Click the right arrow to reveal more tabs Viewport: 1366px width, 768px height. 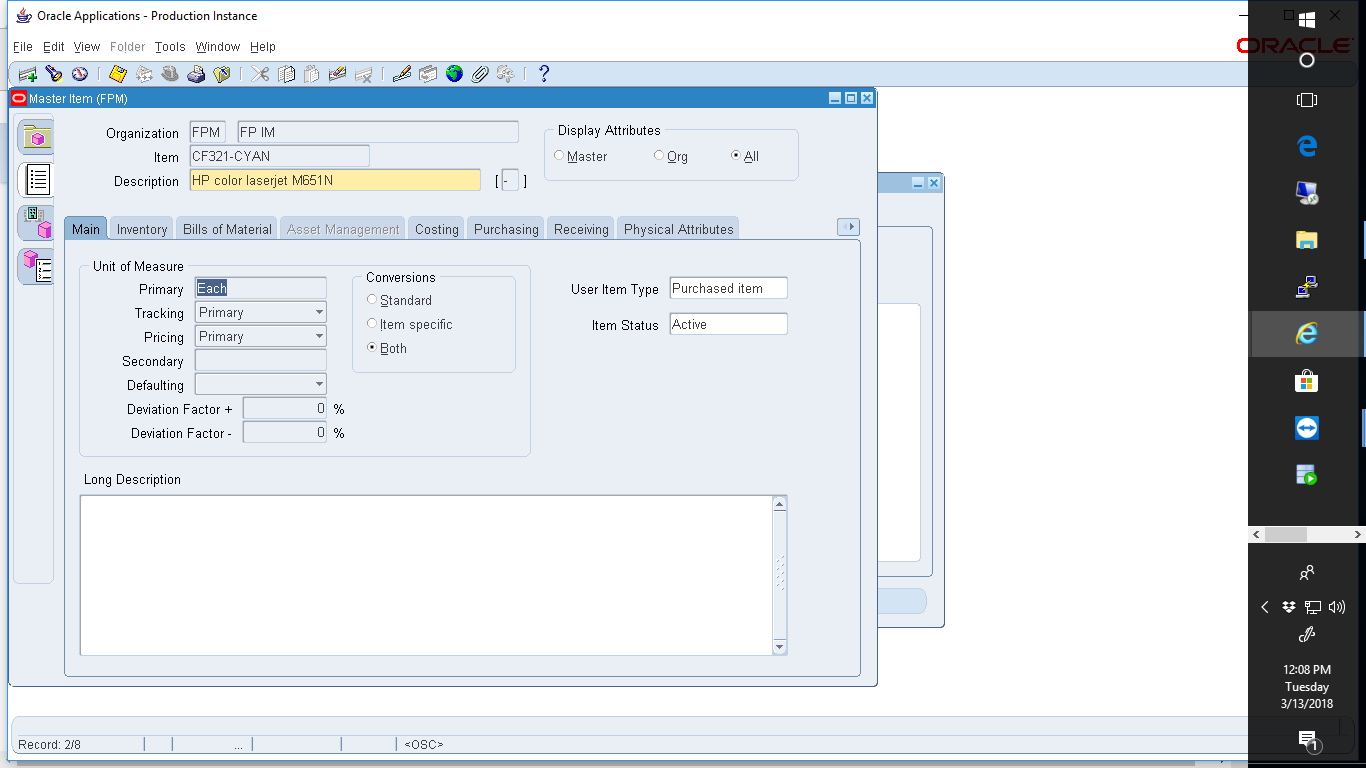click(848, 227)
